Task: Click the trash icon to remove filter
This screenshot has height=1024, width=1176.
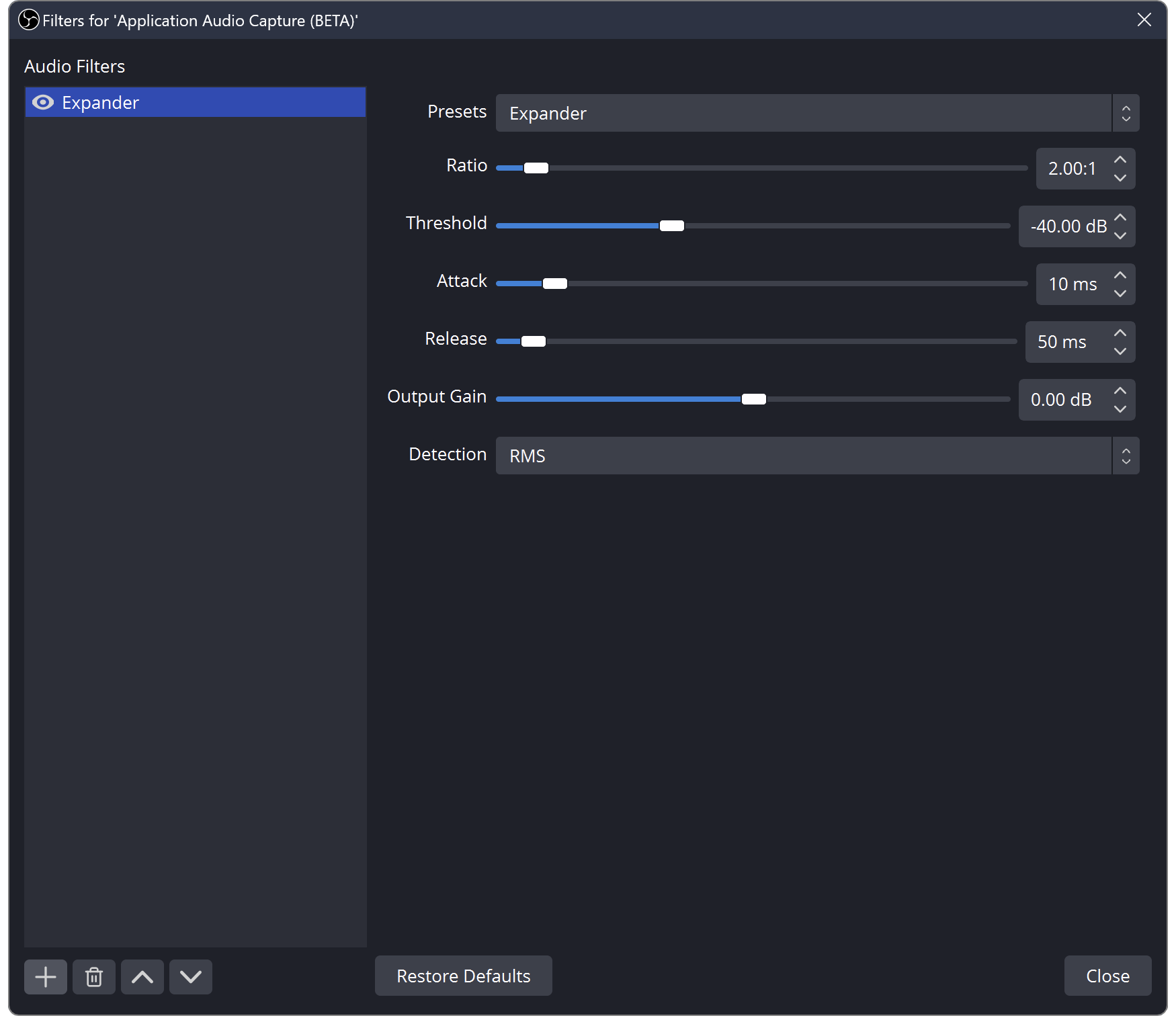Action: [94, 976]
